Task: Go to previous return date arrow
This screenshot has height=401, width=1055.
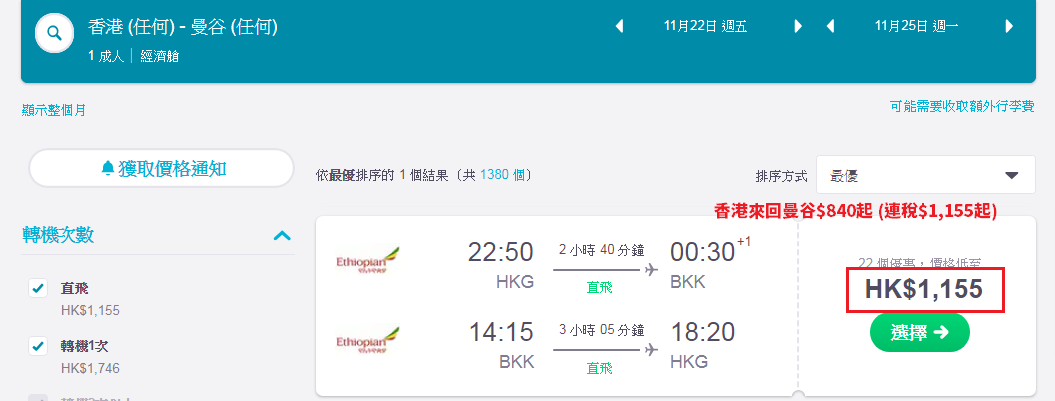Action: [x=830, y=26]
